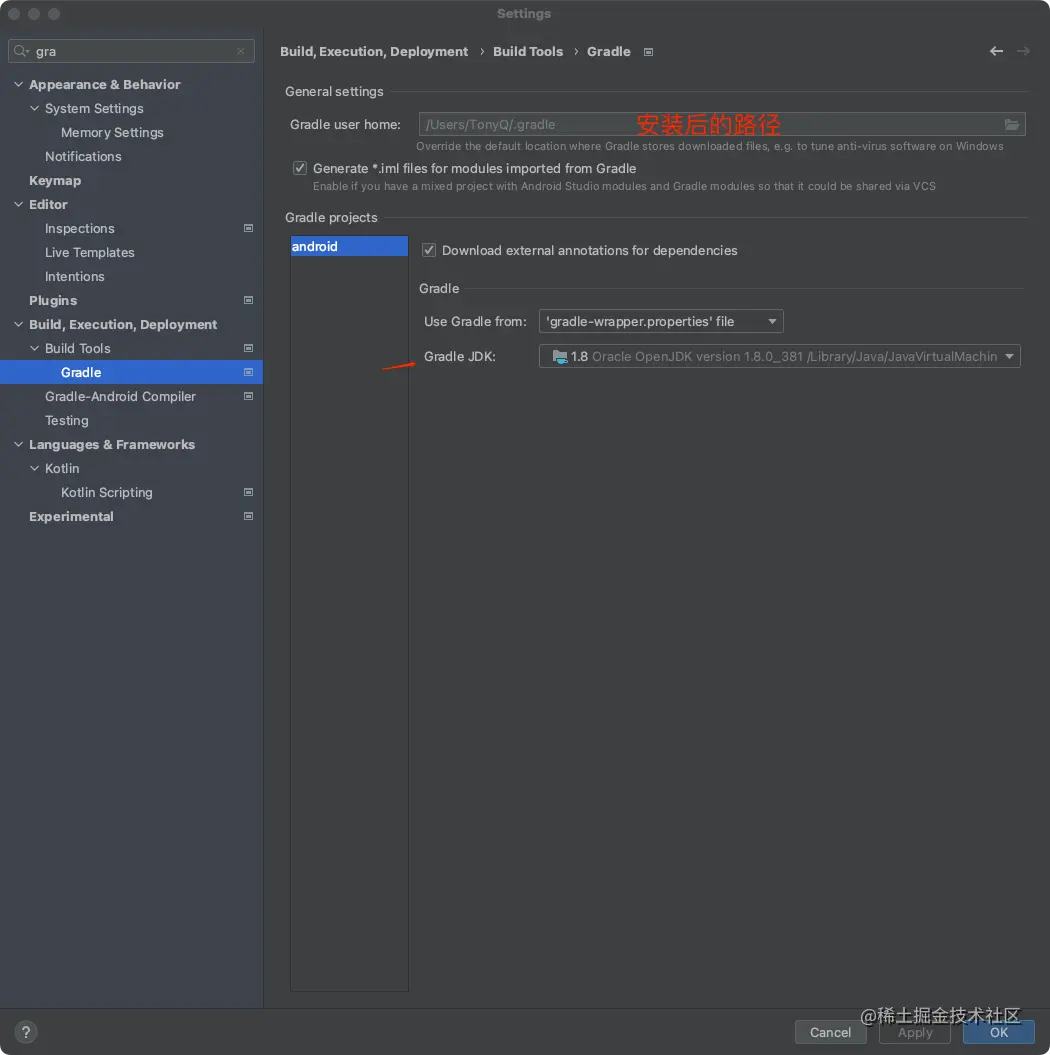1050x1055 pixels.
Task: Navigate forward with the right arrow
Action: 1023,51
